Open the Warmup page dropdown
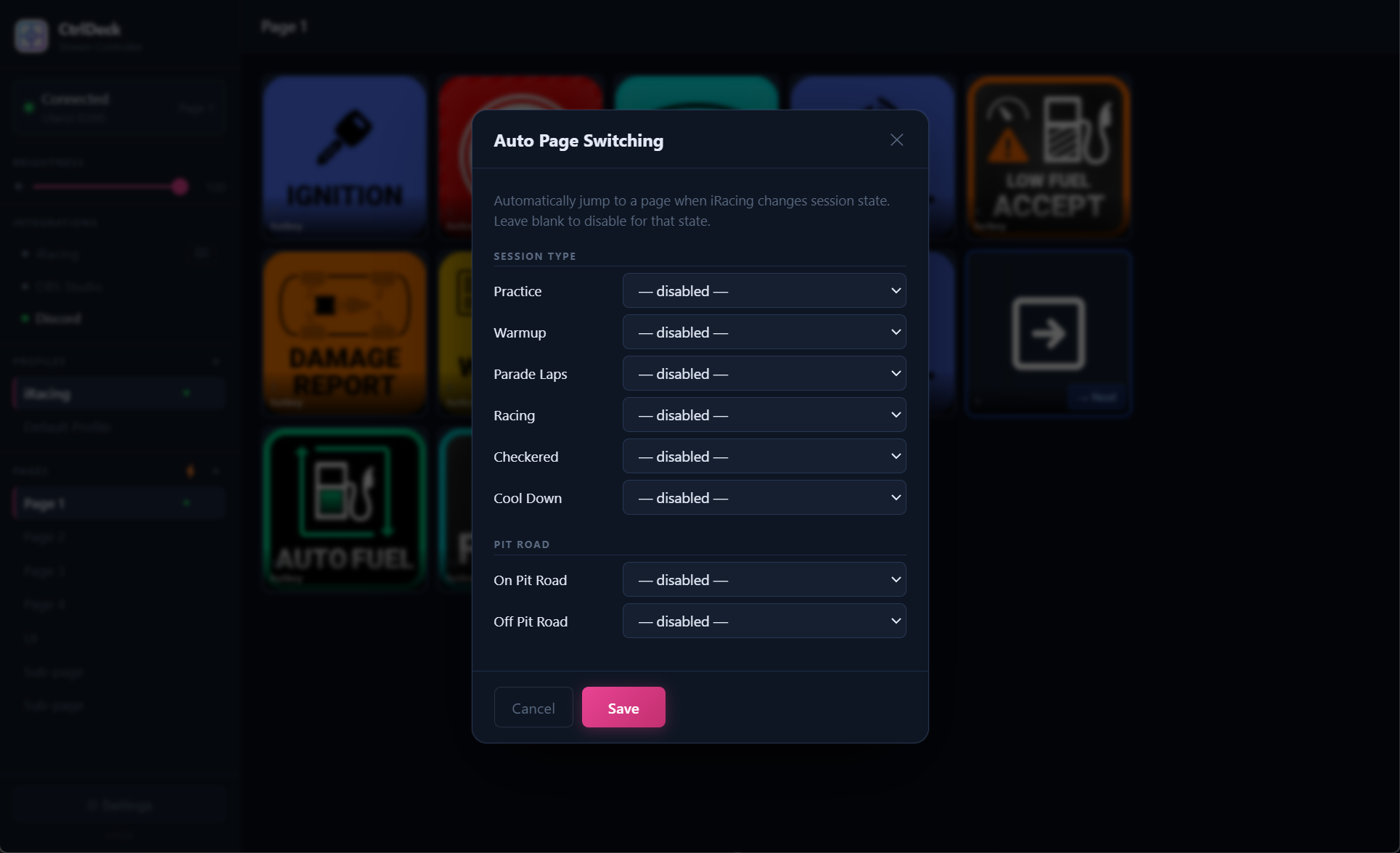1400x853 pixels. coord(764,332)
